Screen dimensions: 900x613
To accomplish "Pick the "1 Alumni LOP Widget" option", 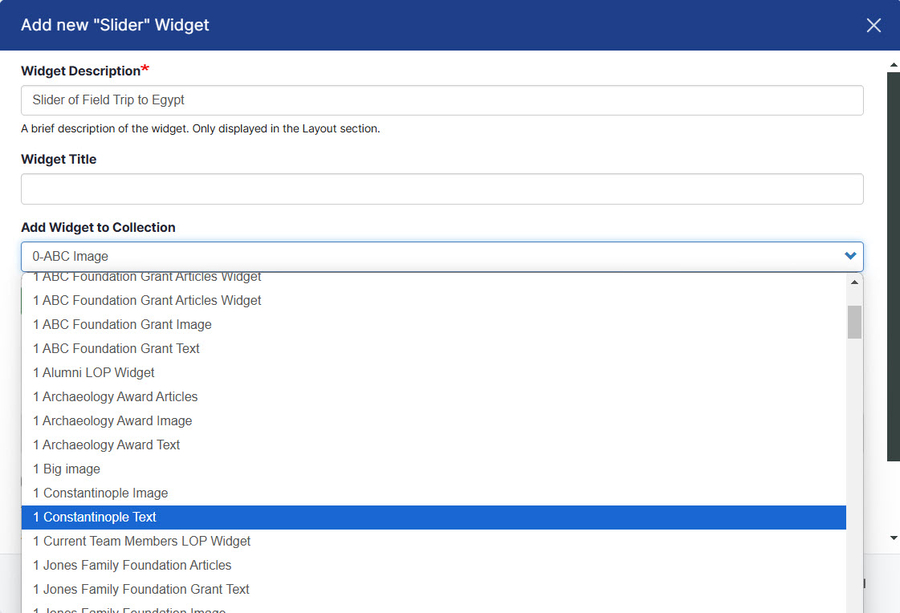I will tap(94, 372).
